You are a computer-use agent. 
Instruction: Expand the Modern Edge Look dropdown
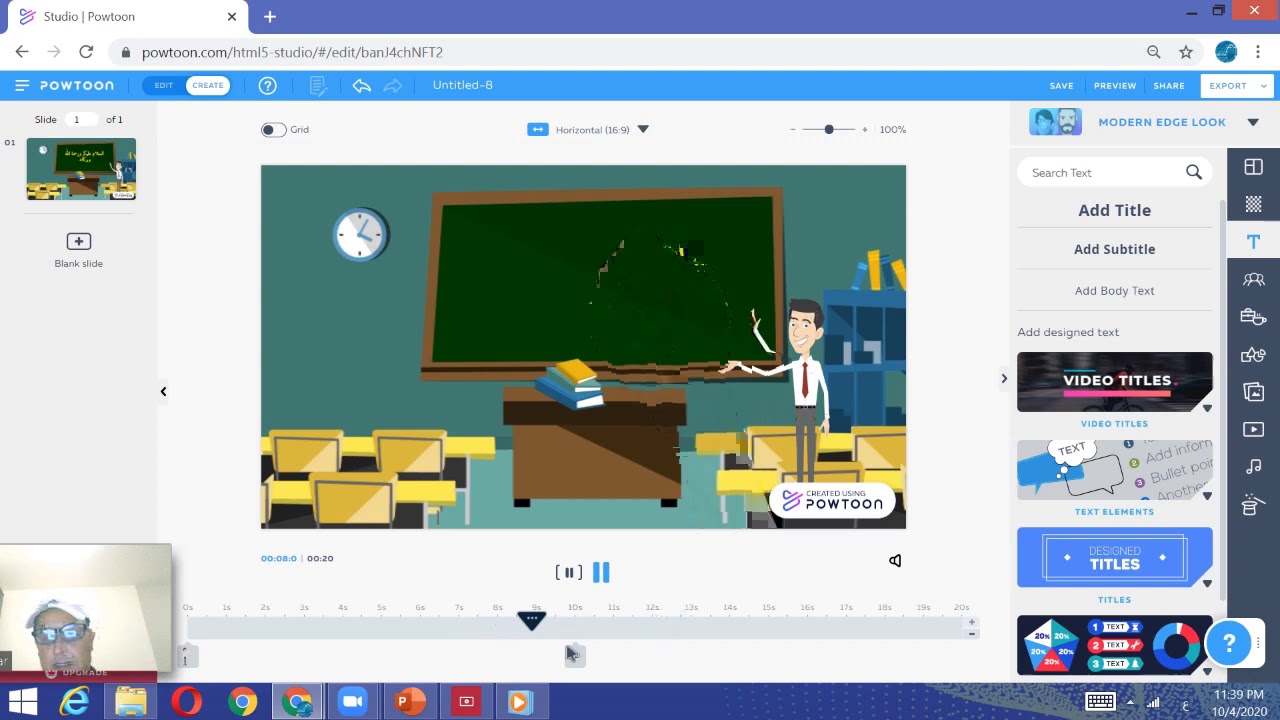(x=1253, y=122)
